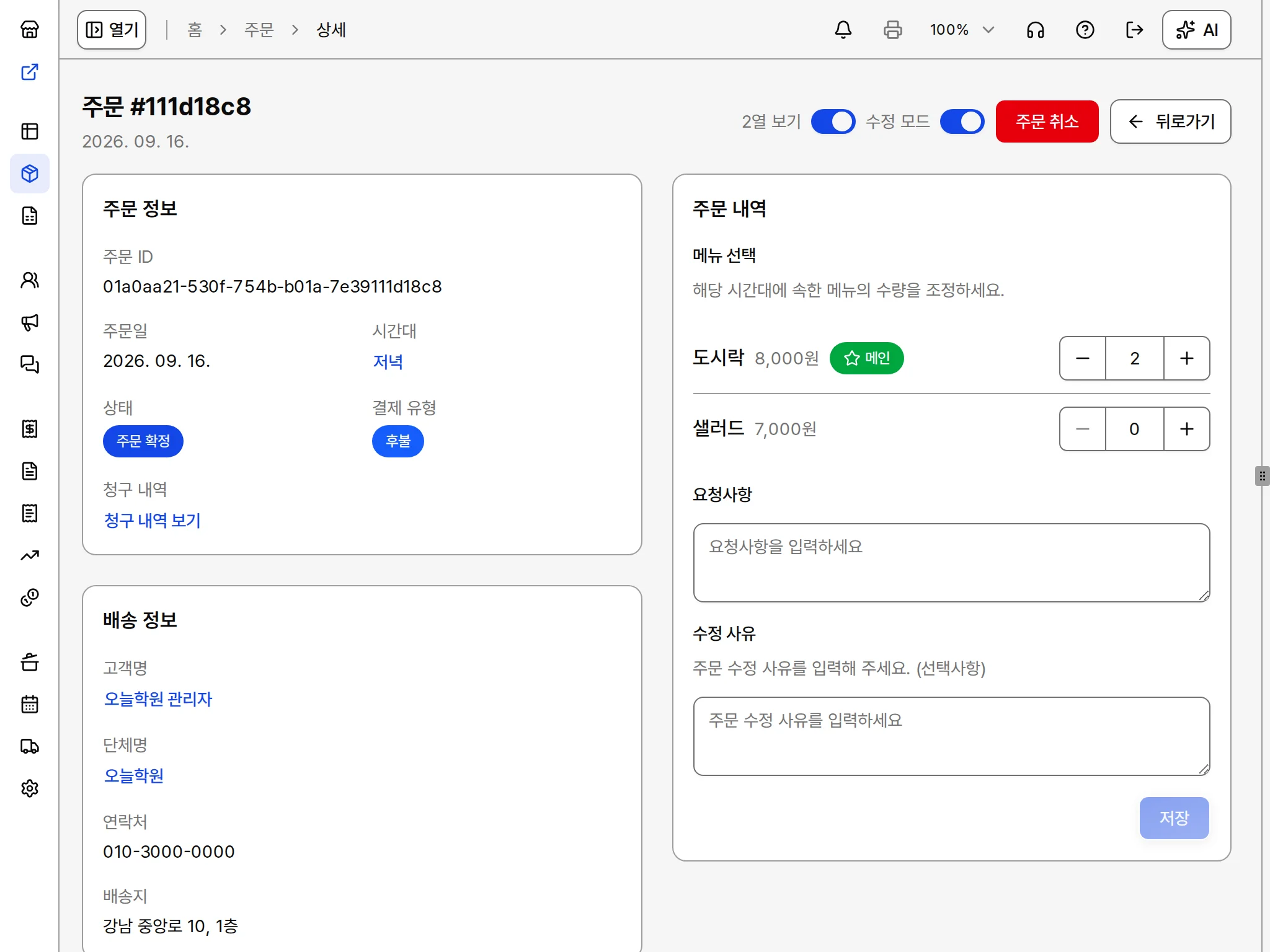The image size is (1270, 952).
Task: Click the red 주문 취소 button
Action: pyautogui.click(x=1047, y=121)
